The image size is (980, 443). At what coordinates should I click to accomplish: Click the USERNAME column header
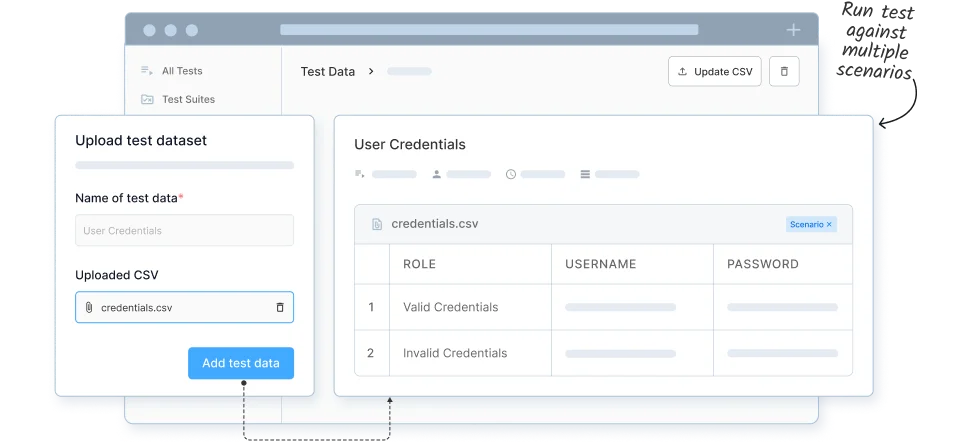(601, 264)
